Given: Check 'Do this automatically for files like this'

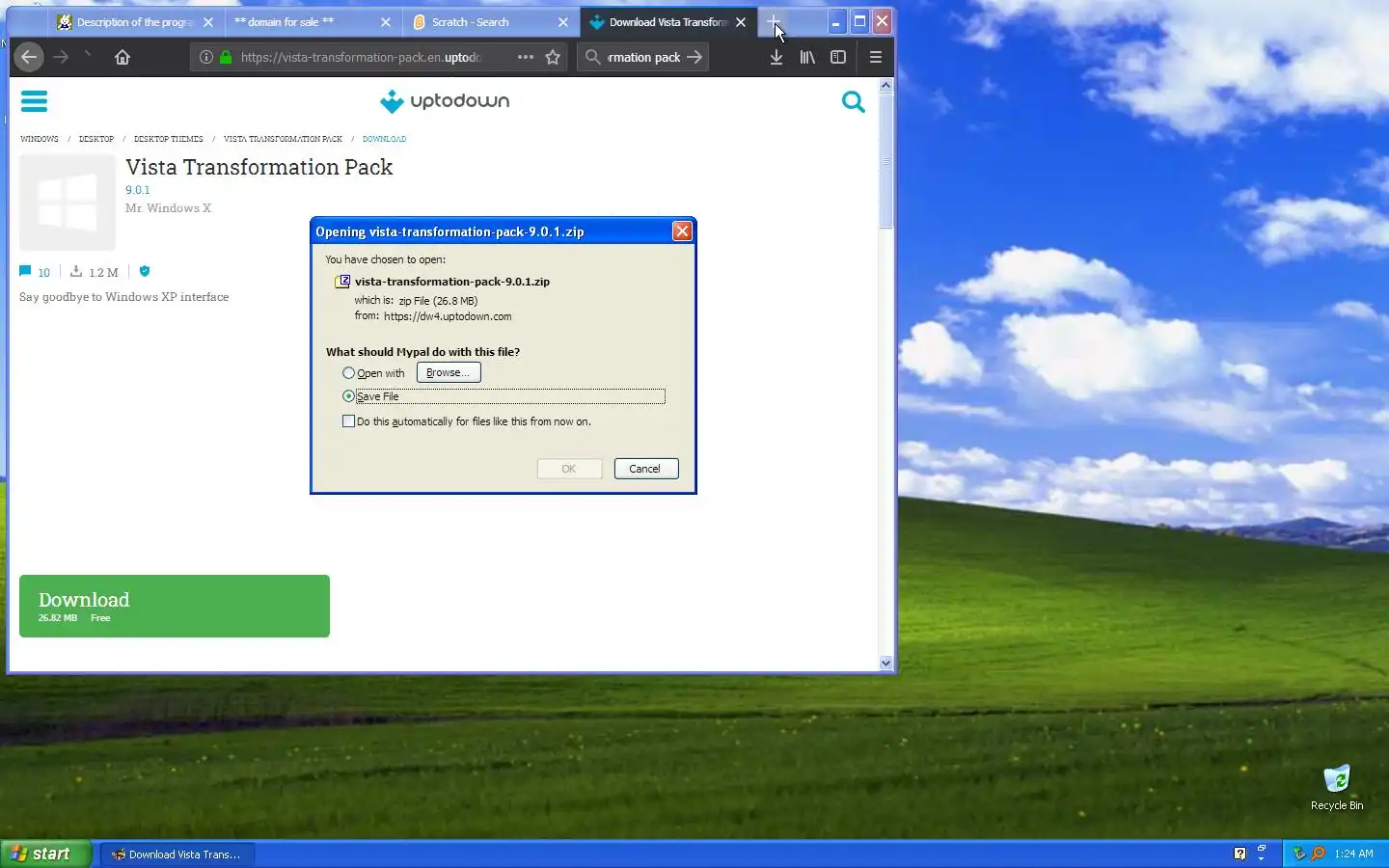Looking at the screenshot, I should click(348, 421).
